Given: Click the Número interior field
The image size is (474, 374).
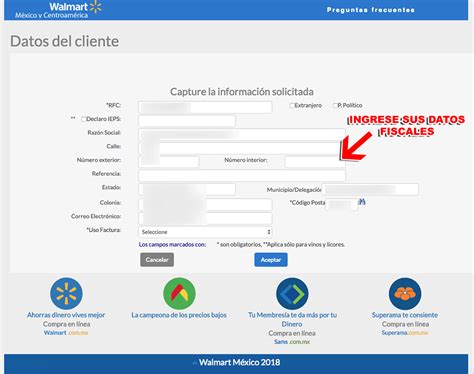Looking at the screenshot, I should point(315,162).
